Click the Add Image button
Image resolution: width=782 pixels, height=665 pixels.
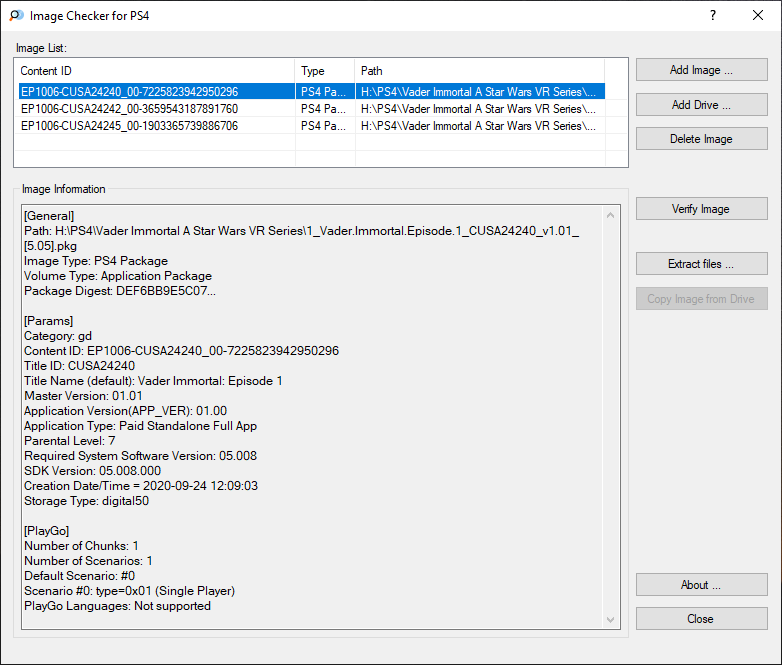[701, 70]
